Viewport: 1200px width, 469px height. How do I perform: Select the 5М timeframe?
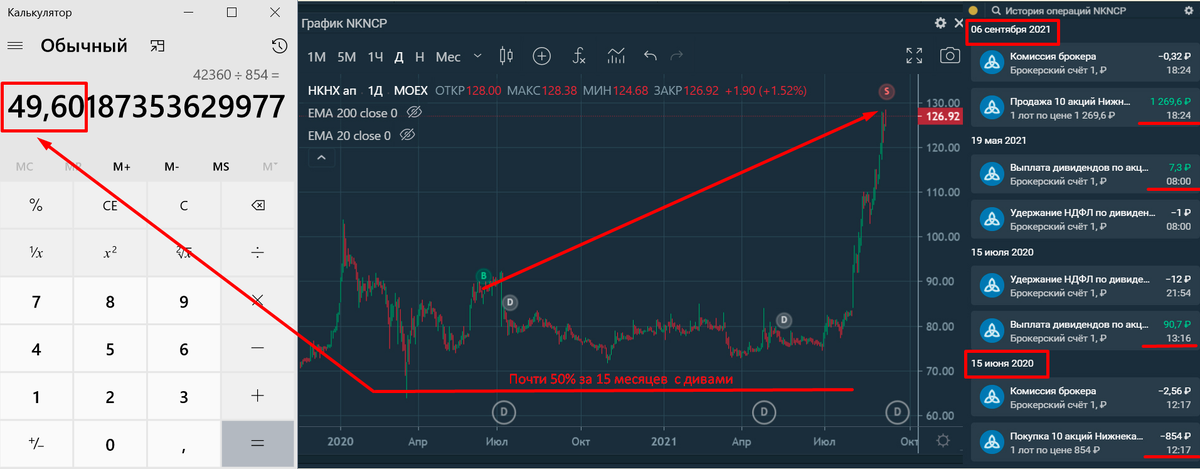(346, 57)
